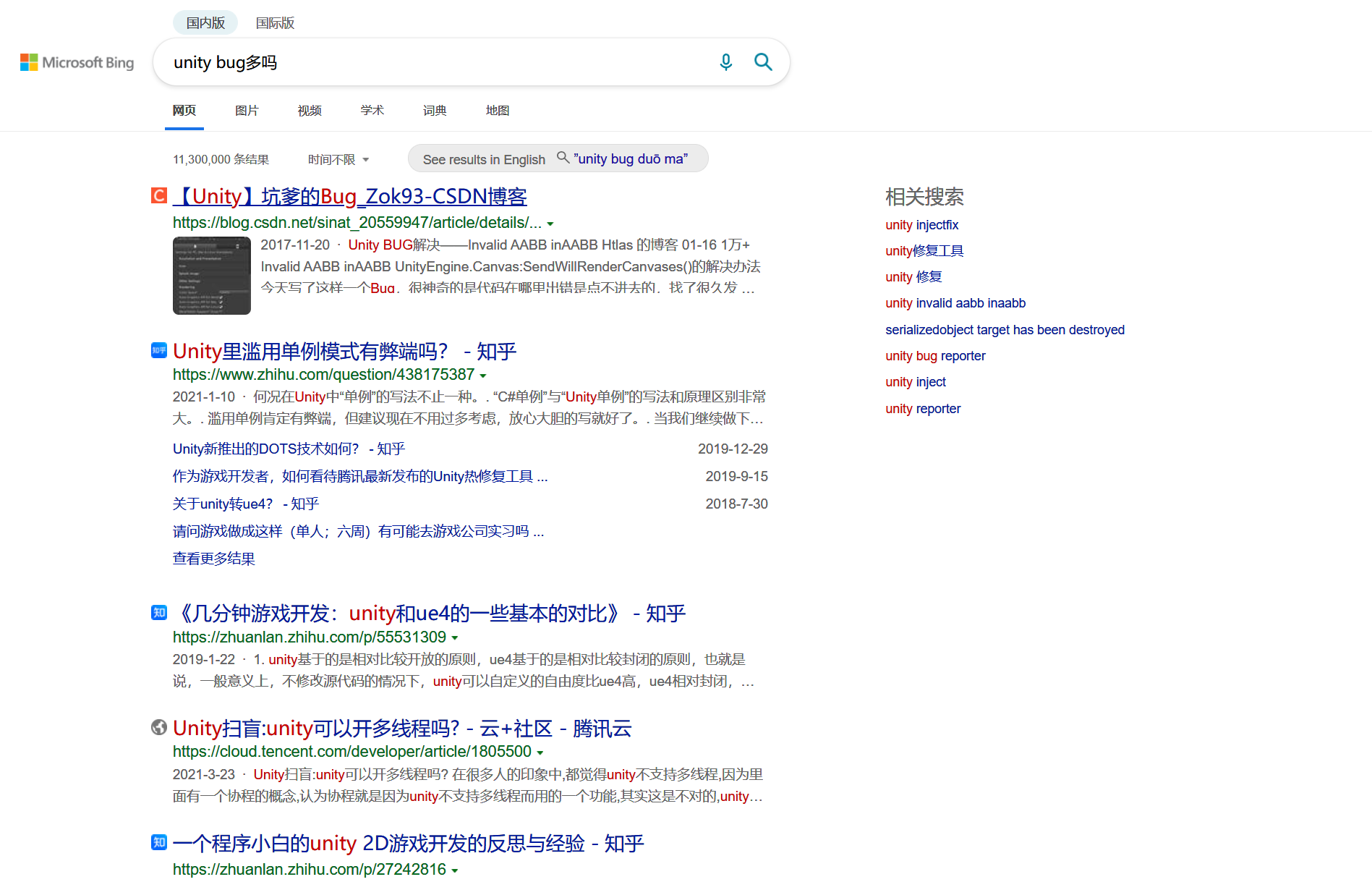The width and height of the screenshot is (1372, 882).
Task: Expand the zhihu.com/question/438175387 URL dropdown arrow
Action: pyautogui.click(x=483, y=376)
